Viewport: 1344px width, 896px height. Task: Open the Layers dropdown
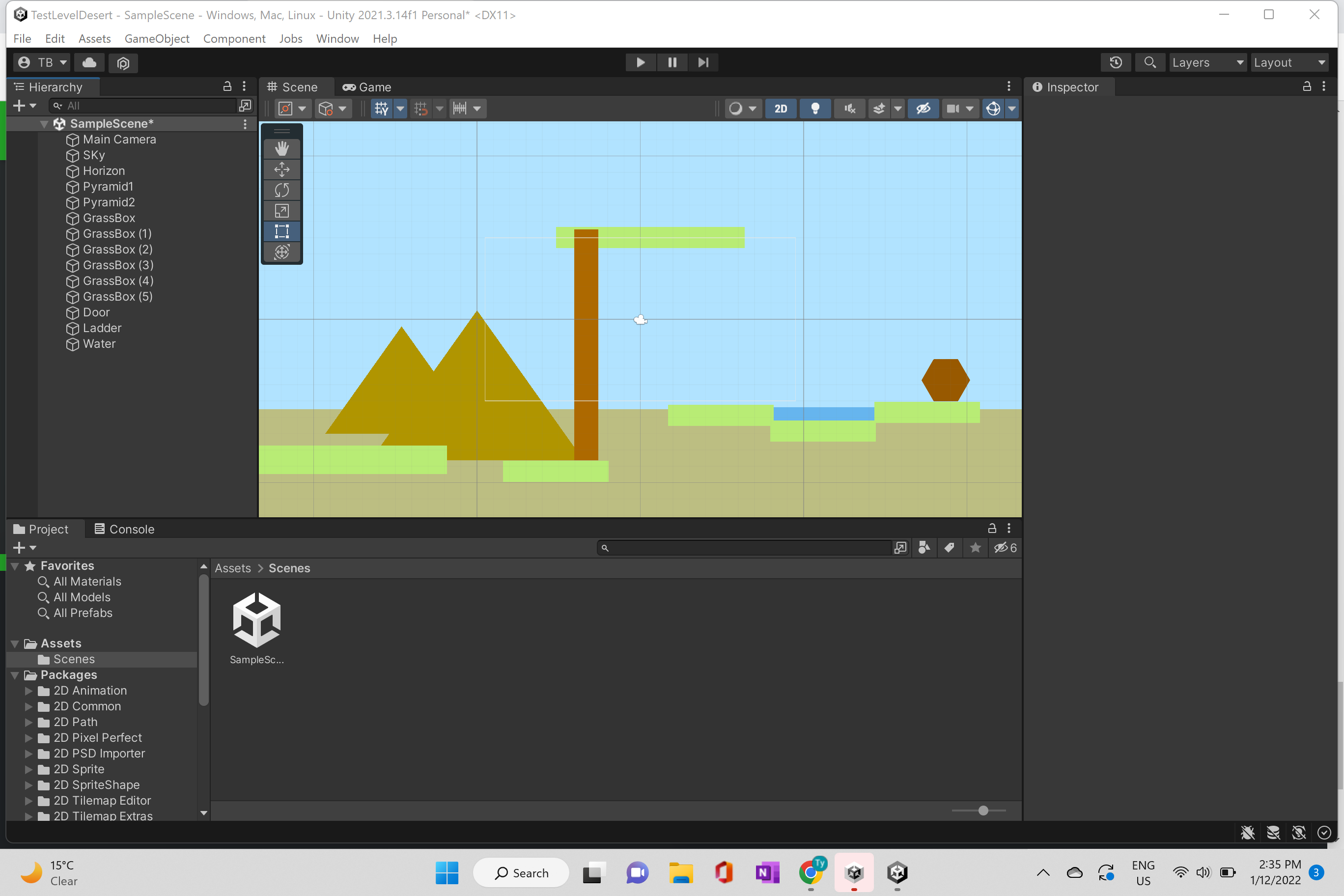click(x=1207, y=62)
